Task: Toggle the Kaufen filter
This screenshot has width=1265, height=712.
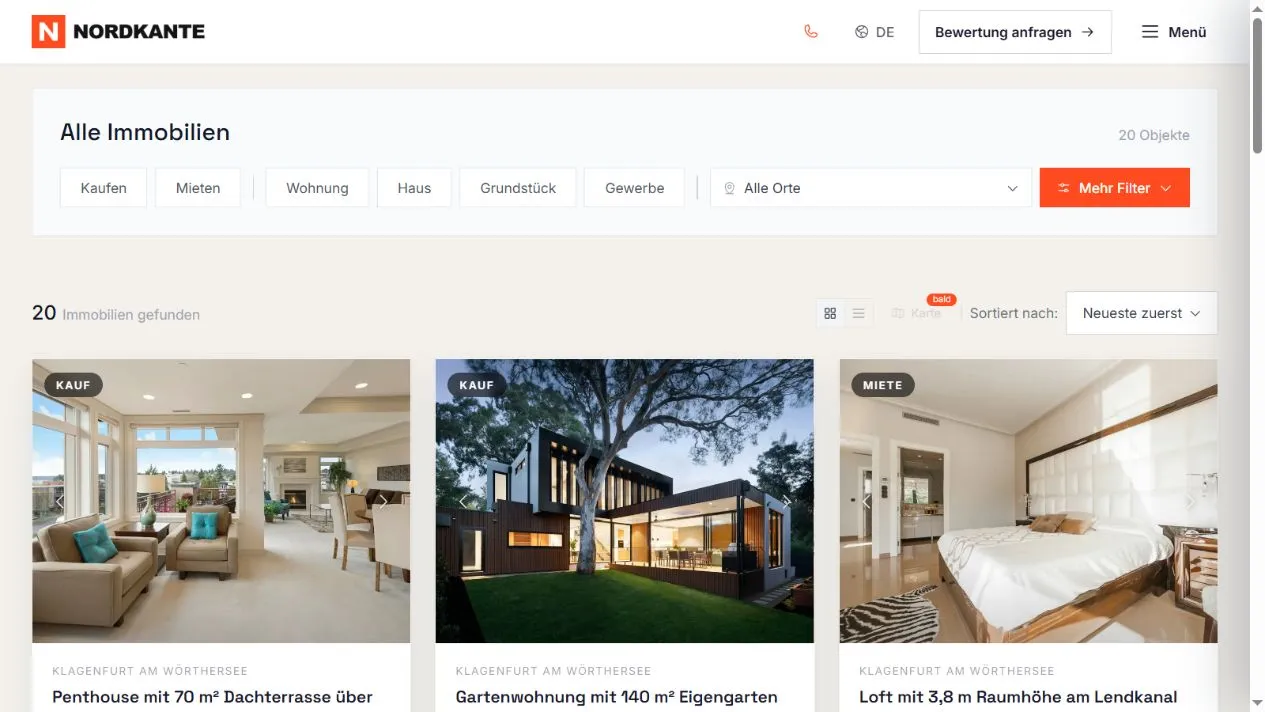Action: tap(104, 188)
